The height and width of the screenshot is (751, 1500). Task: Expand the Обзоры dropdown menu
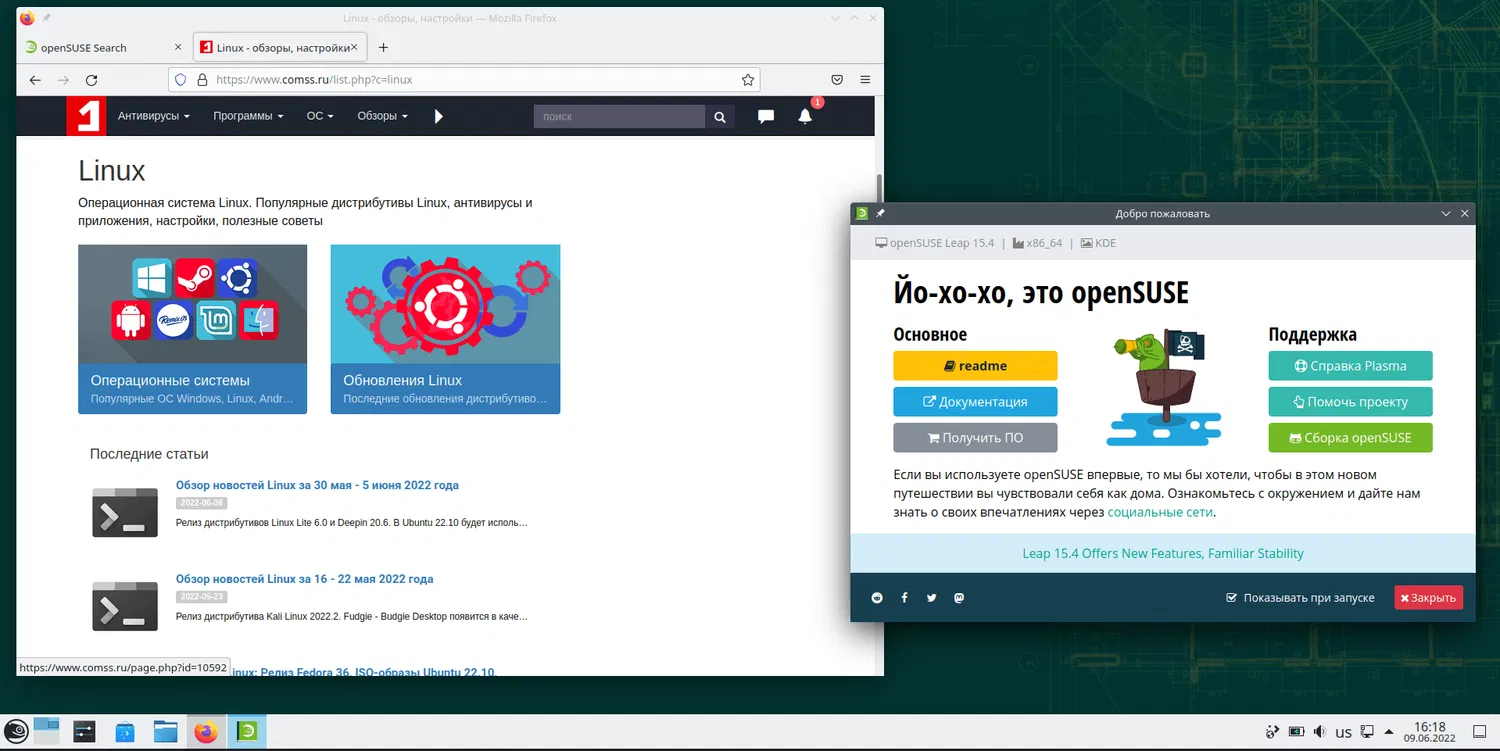coord(382,116)
